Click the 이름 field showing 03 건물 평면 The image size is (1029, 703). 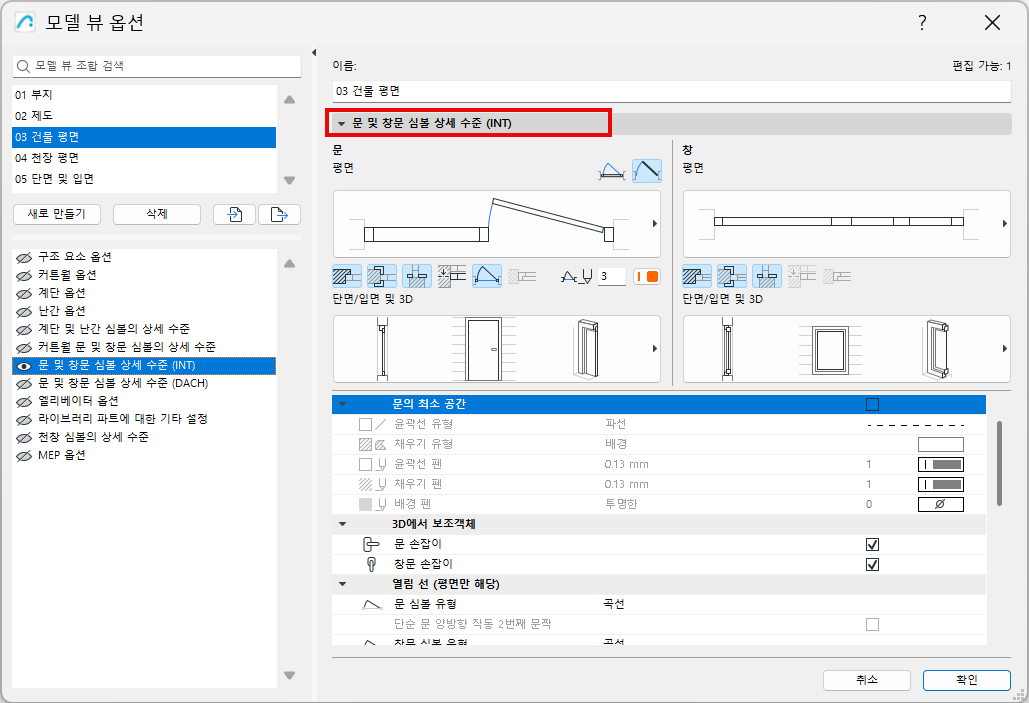coord(671,91)
